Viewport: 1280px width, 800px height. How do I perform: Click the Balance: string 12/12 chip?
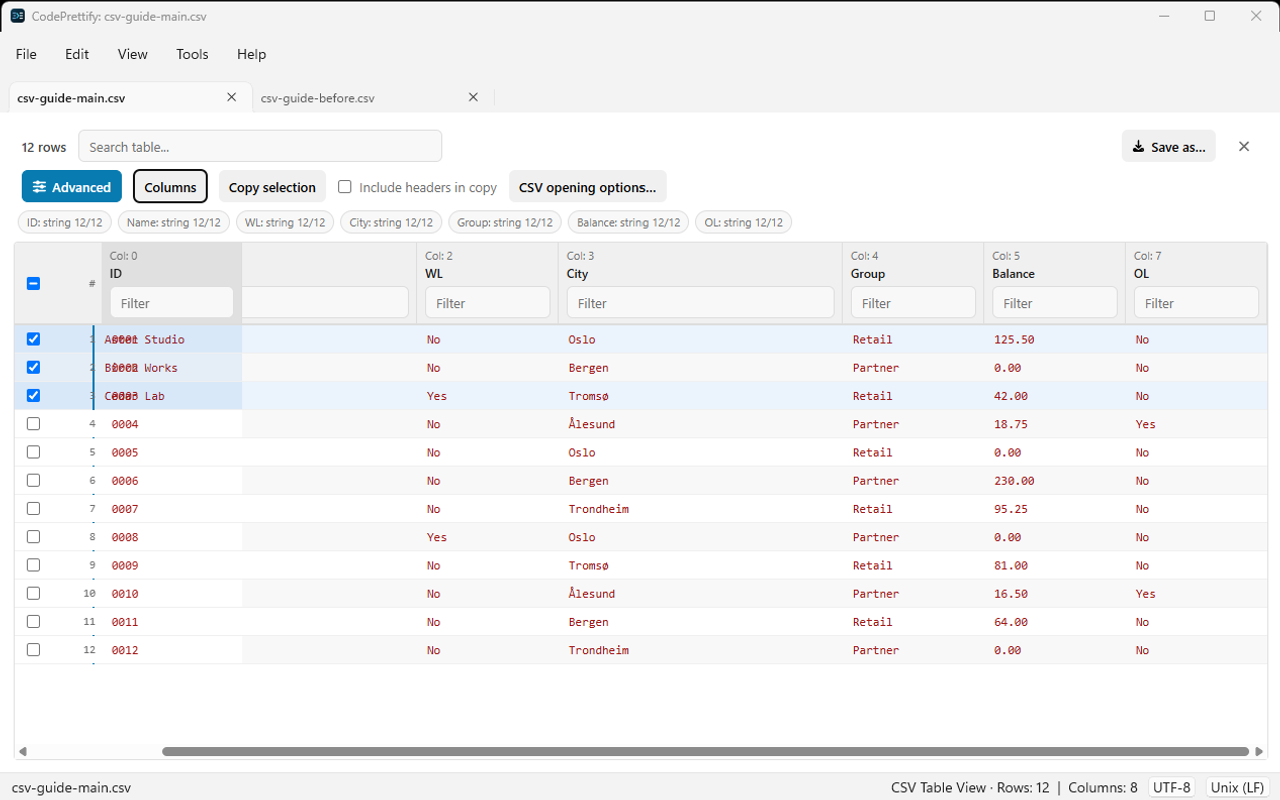pyautogui.click(x=629, y=222)
